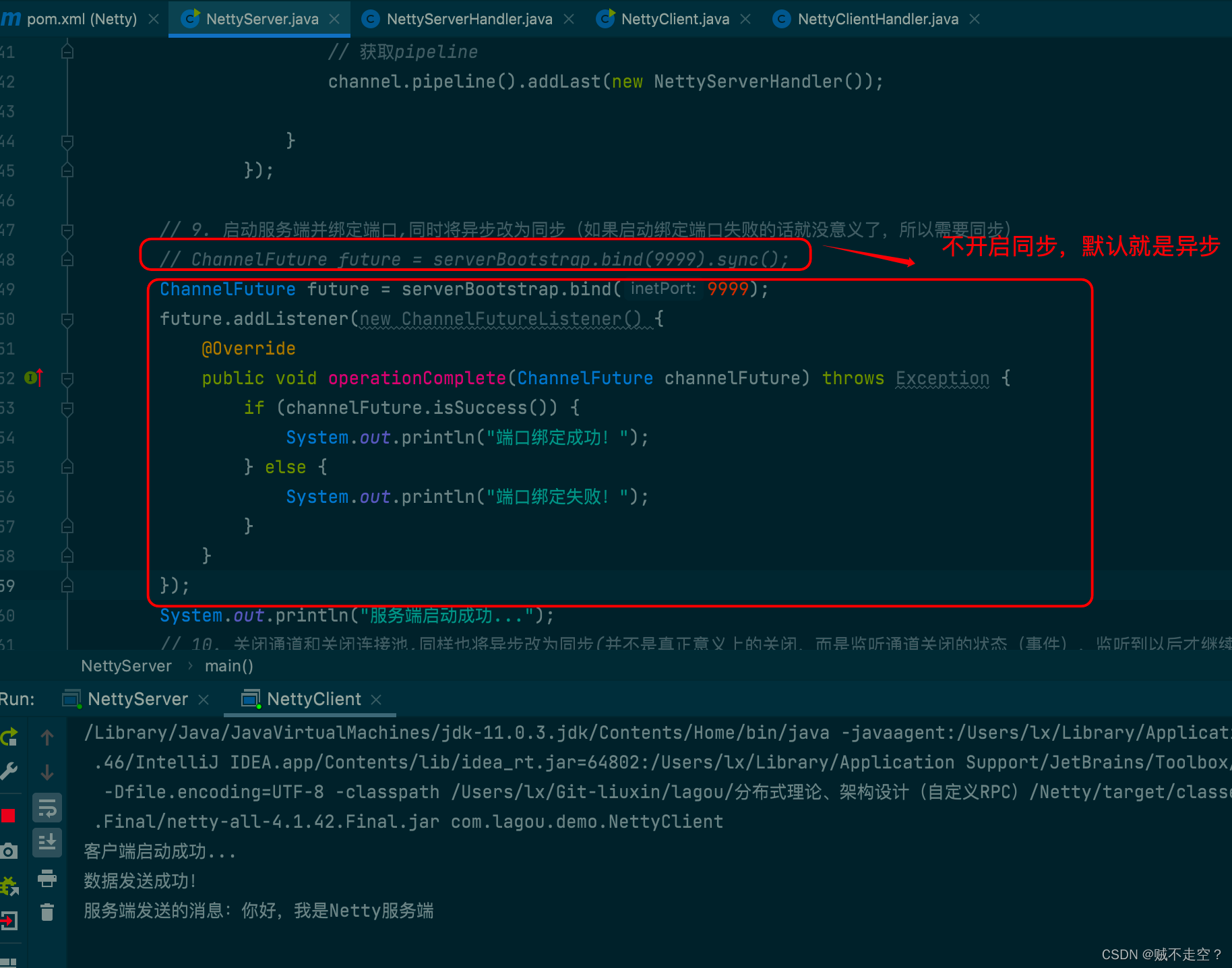This screenshot has width=1232, height=968.
Task: Toggle soft-wrap in the run console
Action: coord(47,808)
